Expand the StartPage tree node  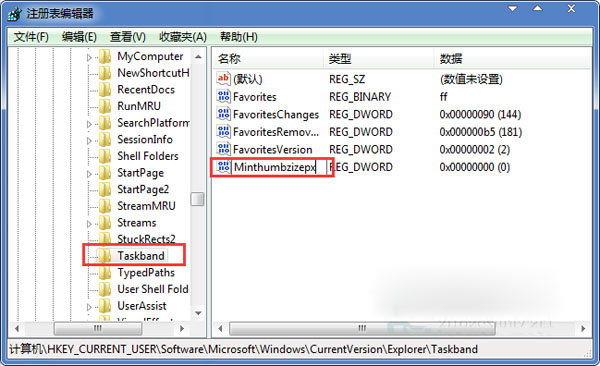[89, 174]
